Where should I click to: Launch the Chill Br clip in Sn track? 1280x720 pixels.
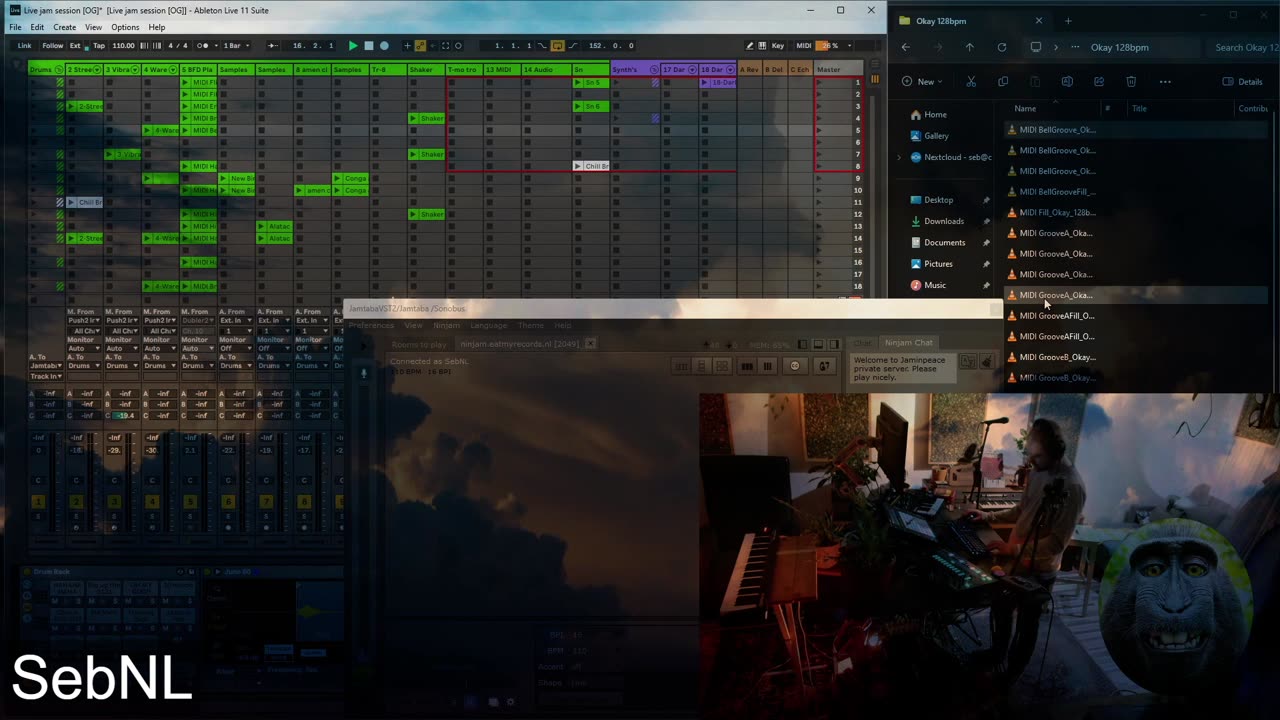578,166
